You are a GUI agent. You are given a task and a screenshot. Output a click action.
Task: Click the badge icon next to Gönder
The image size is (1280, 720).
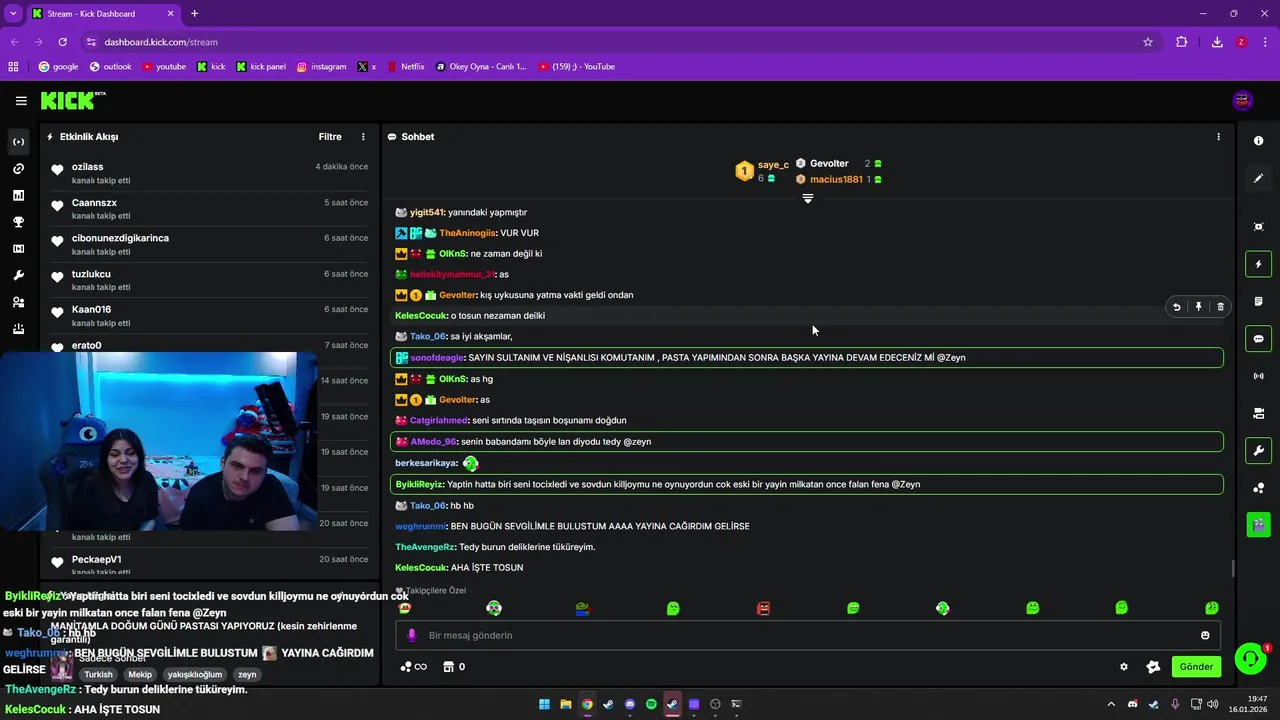click(x=1153, y=667)
